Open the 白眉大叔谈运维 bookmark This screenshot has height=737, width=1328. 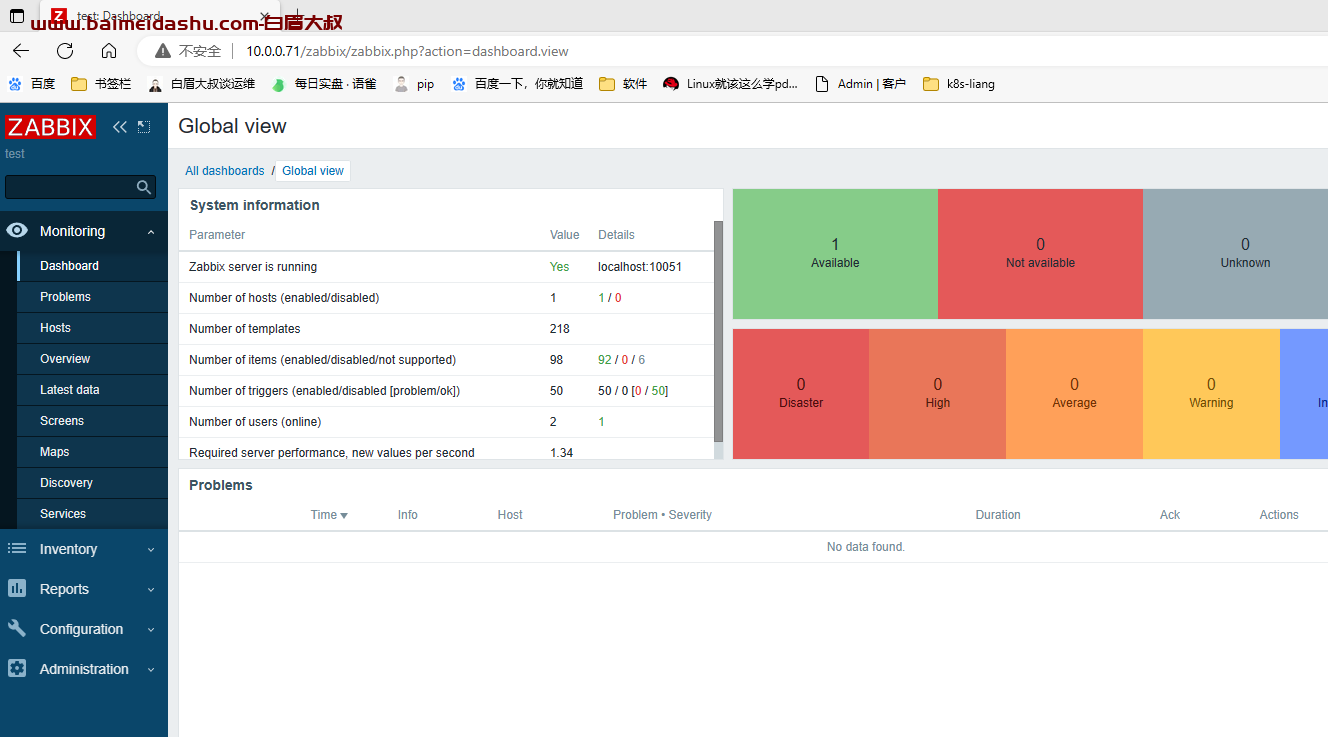coord(201,84)
